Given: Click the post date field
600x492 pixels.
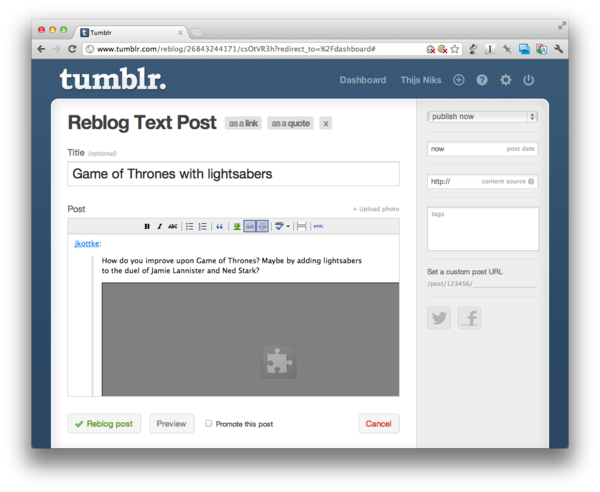Looking at the screenshot, I should click(483, 149).
